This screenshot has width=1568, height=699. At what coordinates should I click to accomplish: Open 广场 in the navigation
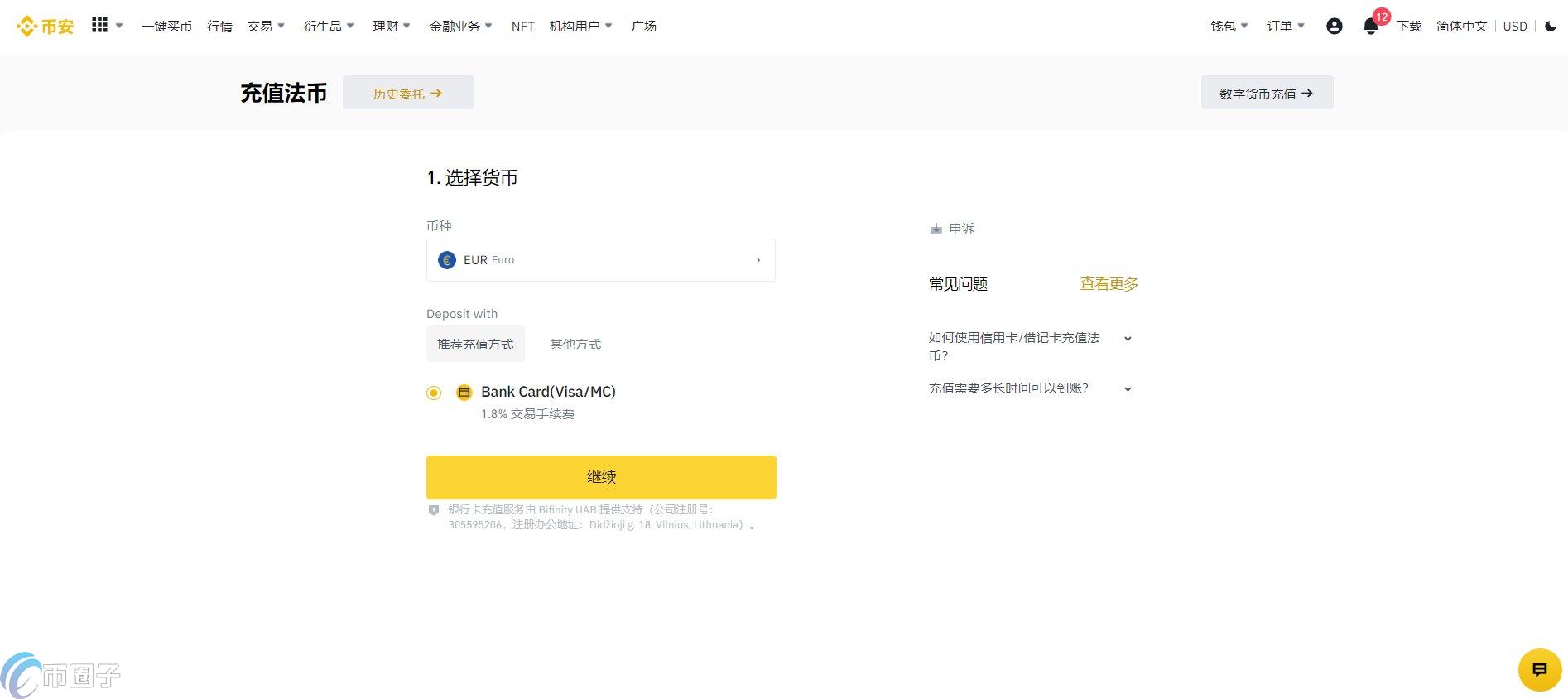pyautogui.click(x=643, y=27)
